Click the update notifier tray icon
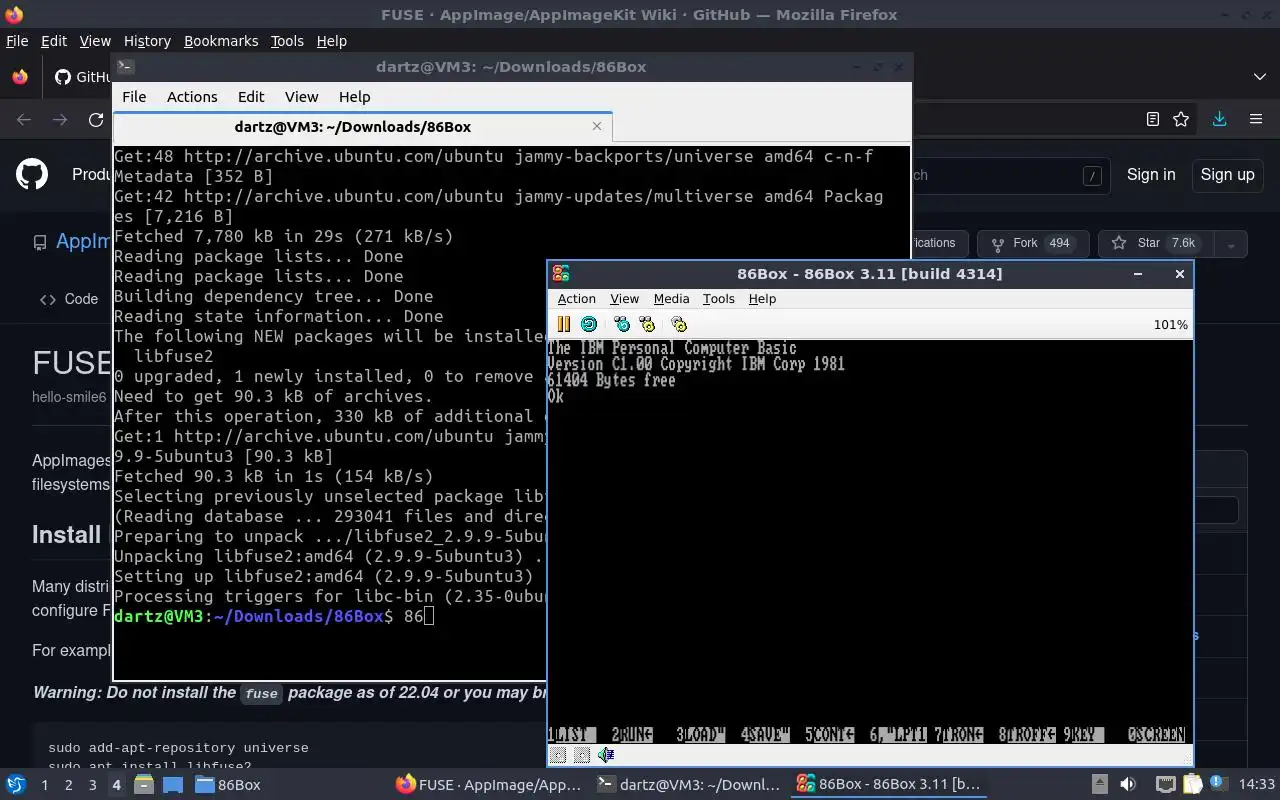 1219,784
